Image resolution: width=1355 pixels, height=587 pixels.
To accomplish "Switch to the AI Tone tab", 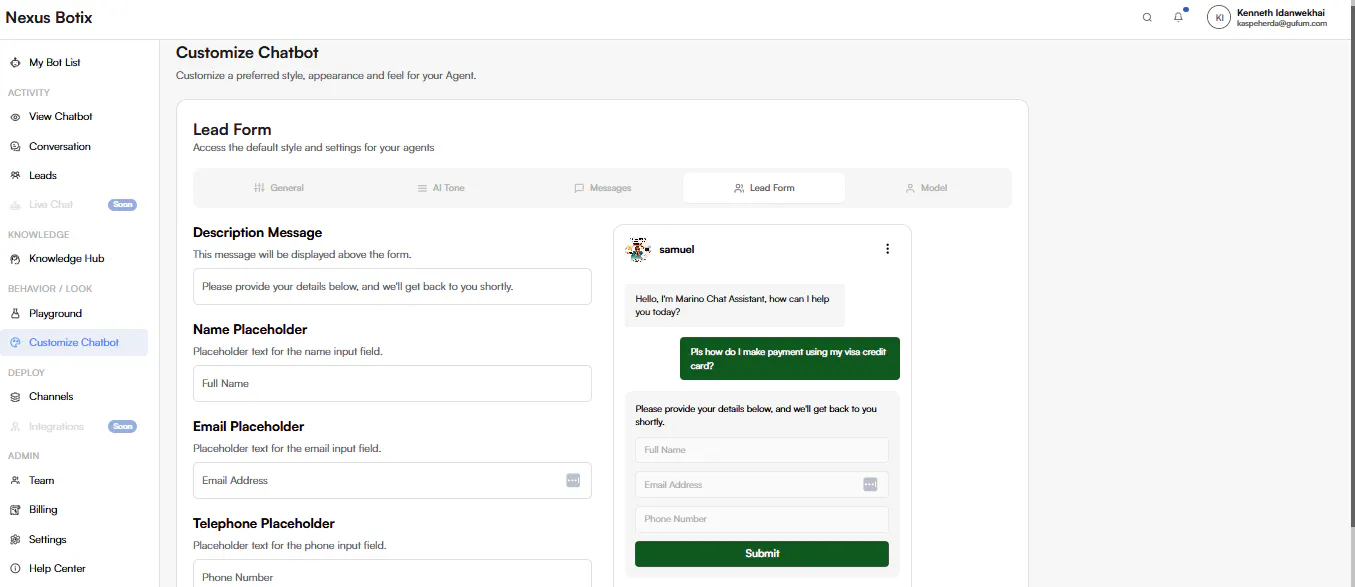I will coord(440,188).
